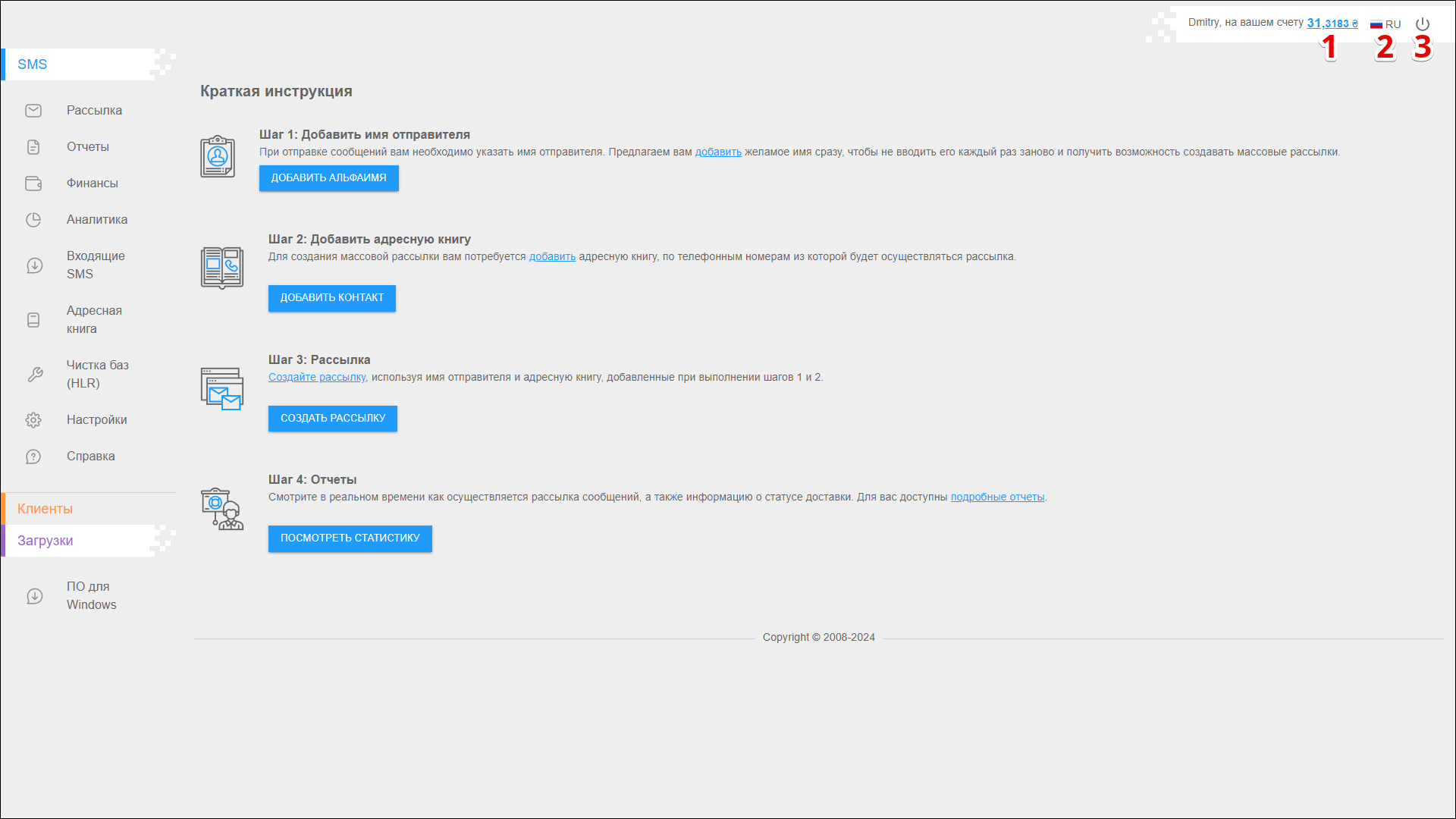Click the wrench icon for Чистка баз
Viewport: 1456px width, 819px height.
[x=34, y=375]
